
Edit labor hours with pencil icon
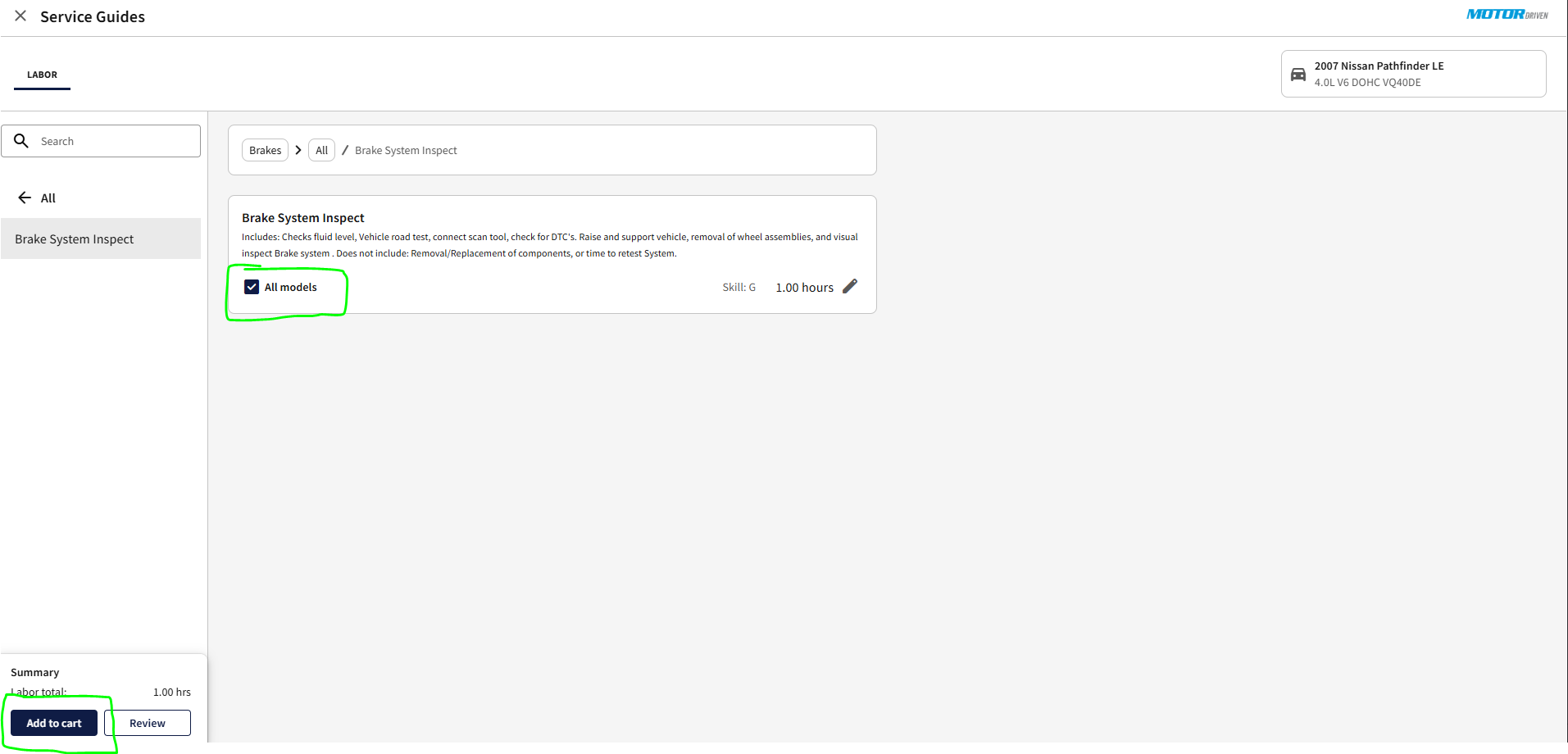click(850, 286)
